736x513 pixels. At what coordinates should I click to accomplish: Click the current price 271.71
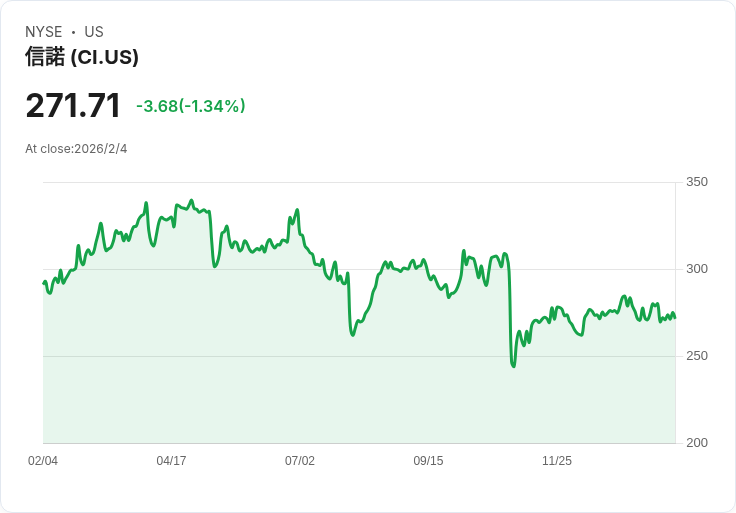pos(73,105)
